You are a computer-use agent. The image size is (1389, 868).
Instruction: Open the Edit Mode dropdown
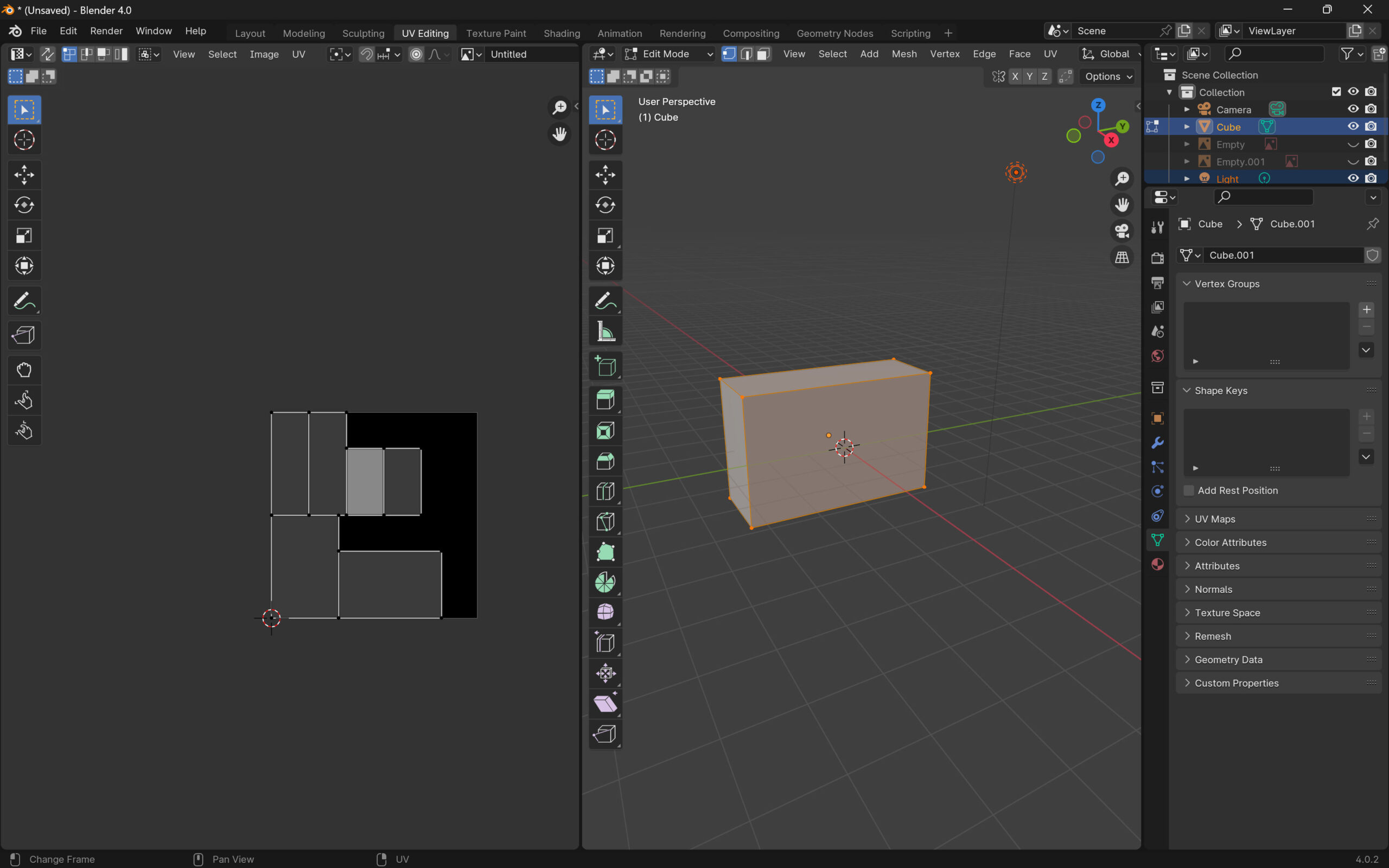[668, 54]
